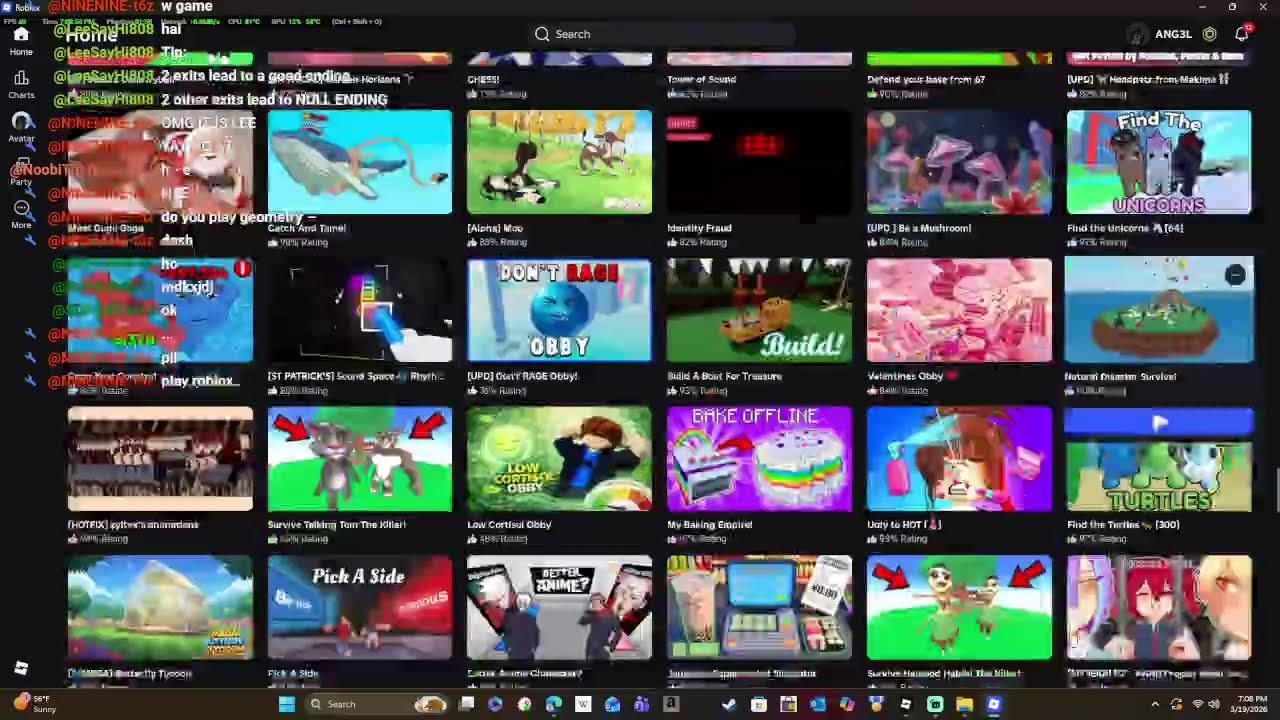Viewport: 1280px width, 720px height.
Task: Open the Robux balance icon
Action: tap(1209, 34)
